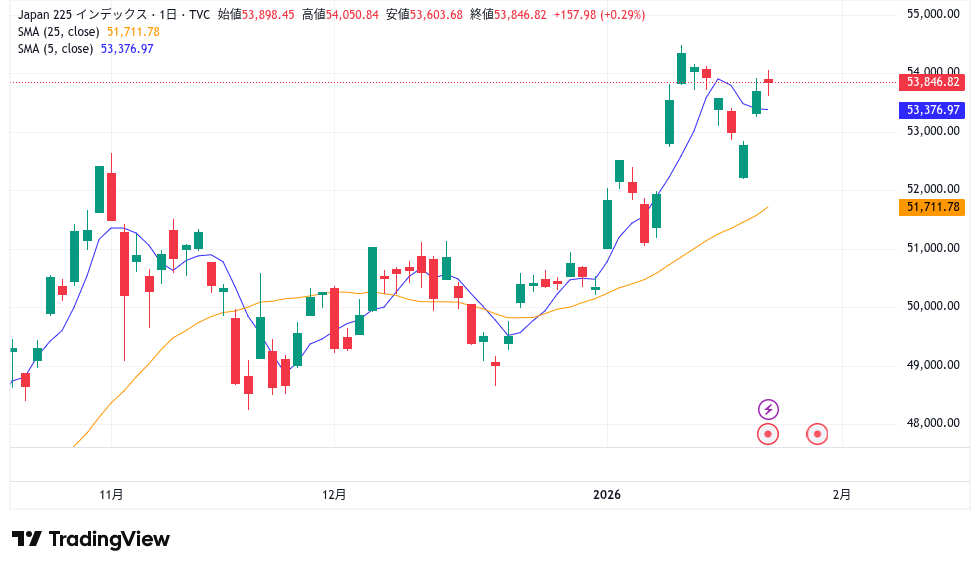This screenshot has width=980, height=569.
Task: Click the red event marker below the lightning icon
Action: (768, 434)
